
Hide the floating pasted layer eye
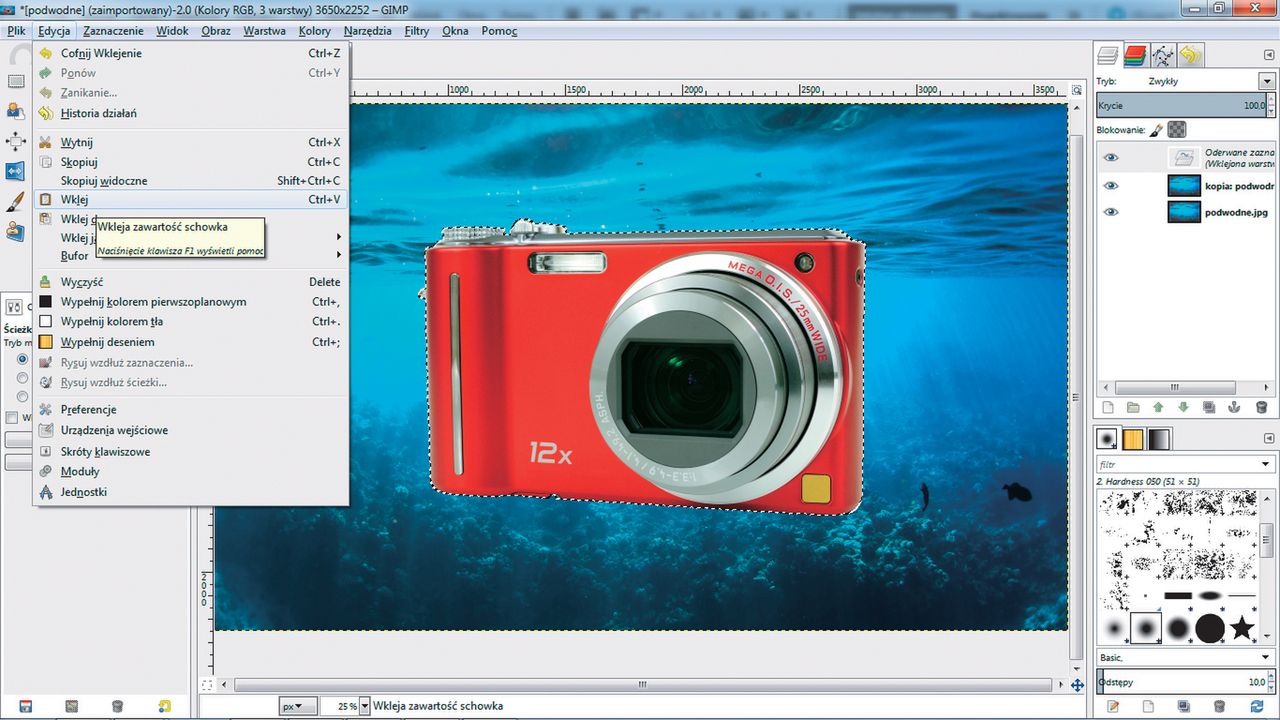pos(1110,158)
